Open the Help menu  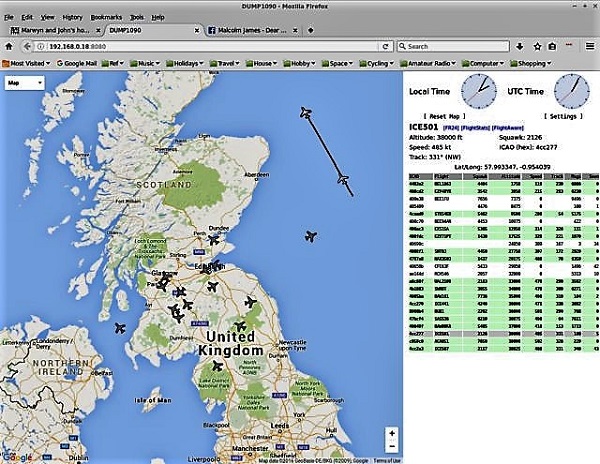158,17
